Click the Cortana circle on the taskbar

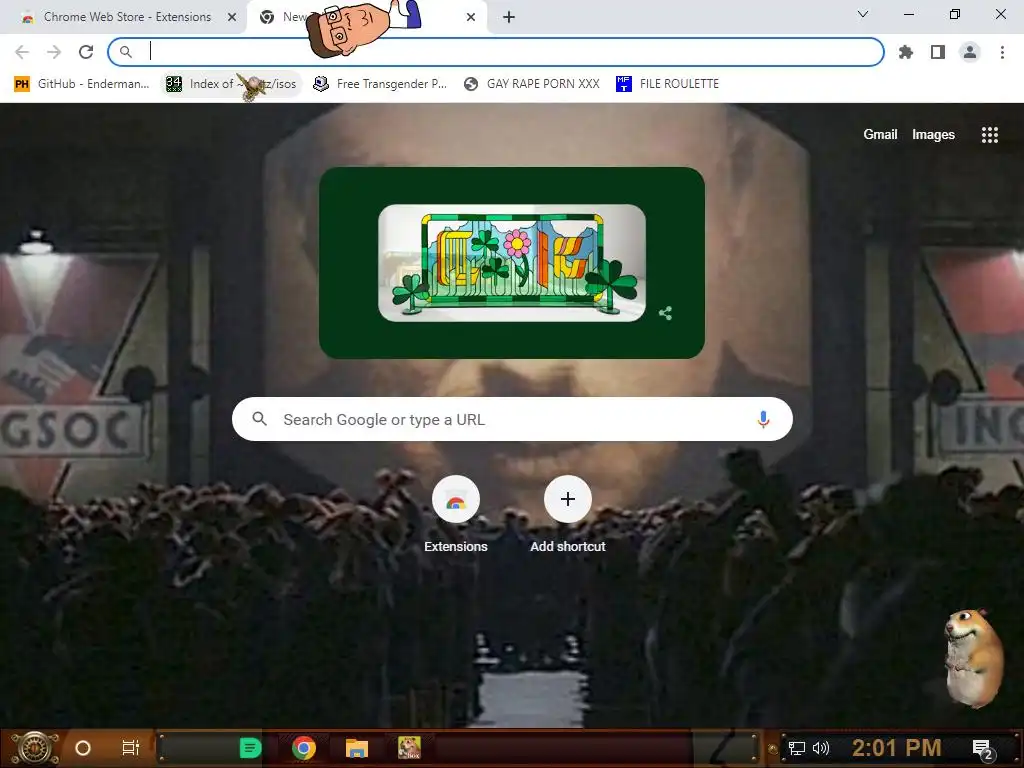tap(83, 748)
